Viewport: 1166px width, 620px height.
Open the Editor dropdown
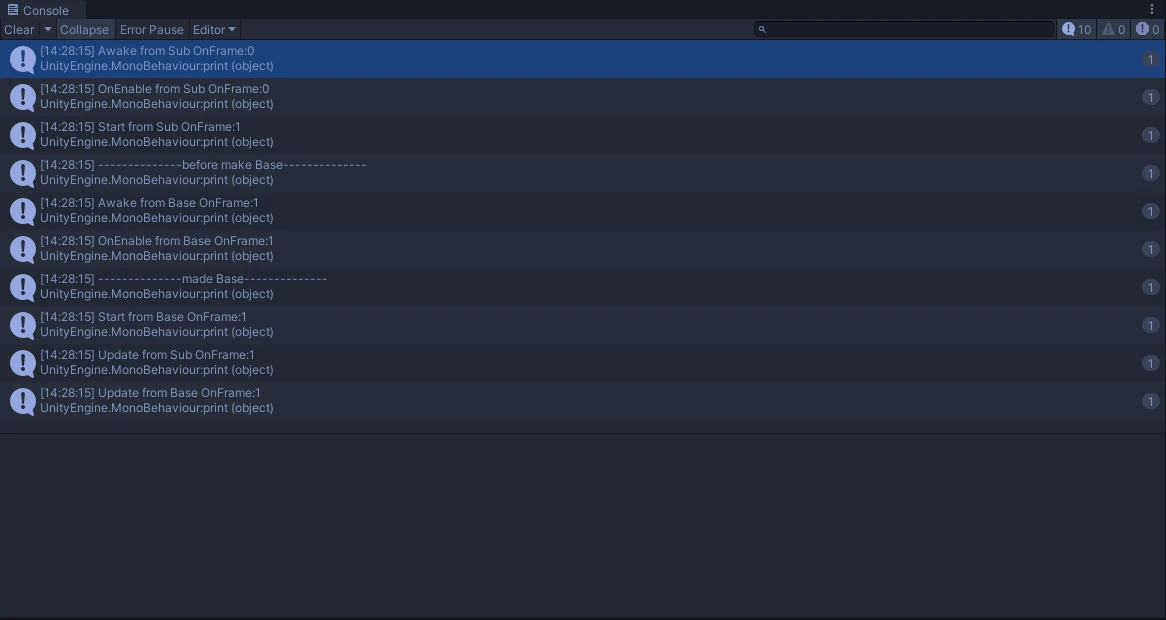pos(214,30)
